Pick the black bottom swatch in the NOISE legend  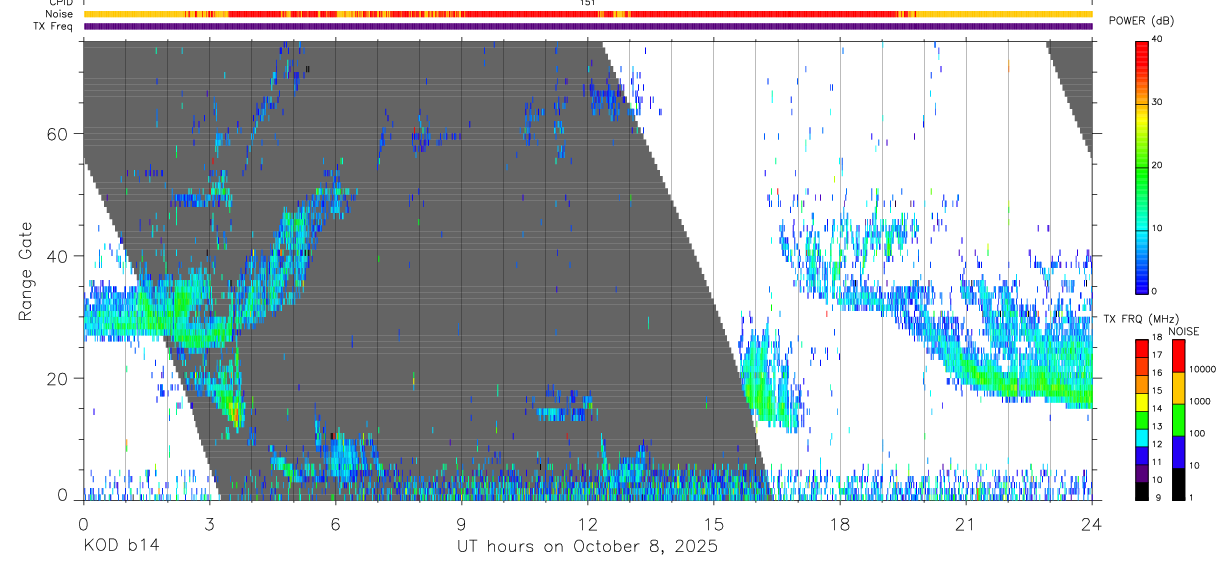point(1178,482)
